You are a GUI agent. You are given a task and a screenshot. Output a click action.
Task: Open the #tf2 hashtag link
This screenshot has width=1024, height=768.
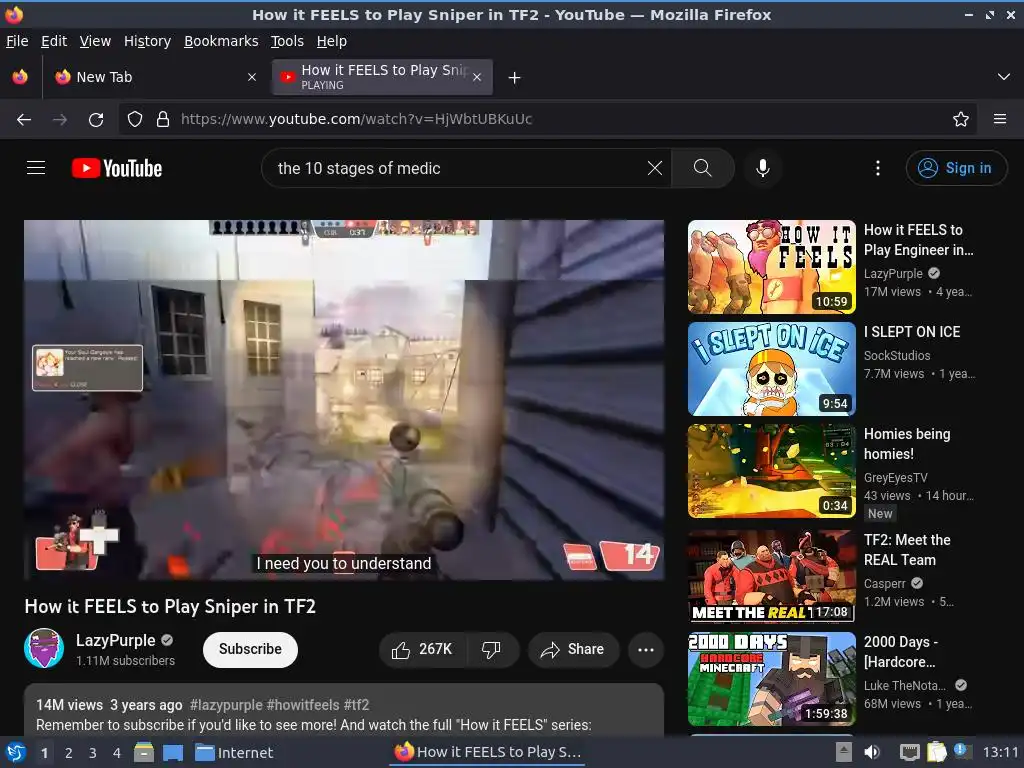click(x=357, y=705)
